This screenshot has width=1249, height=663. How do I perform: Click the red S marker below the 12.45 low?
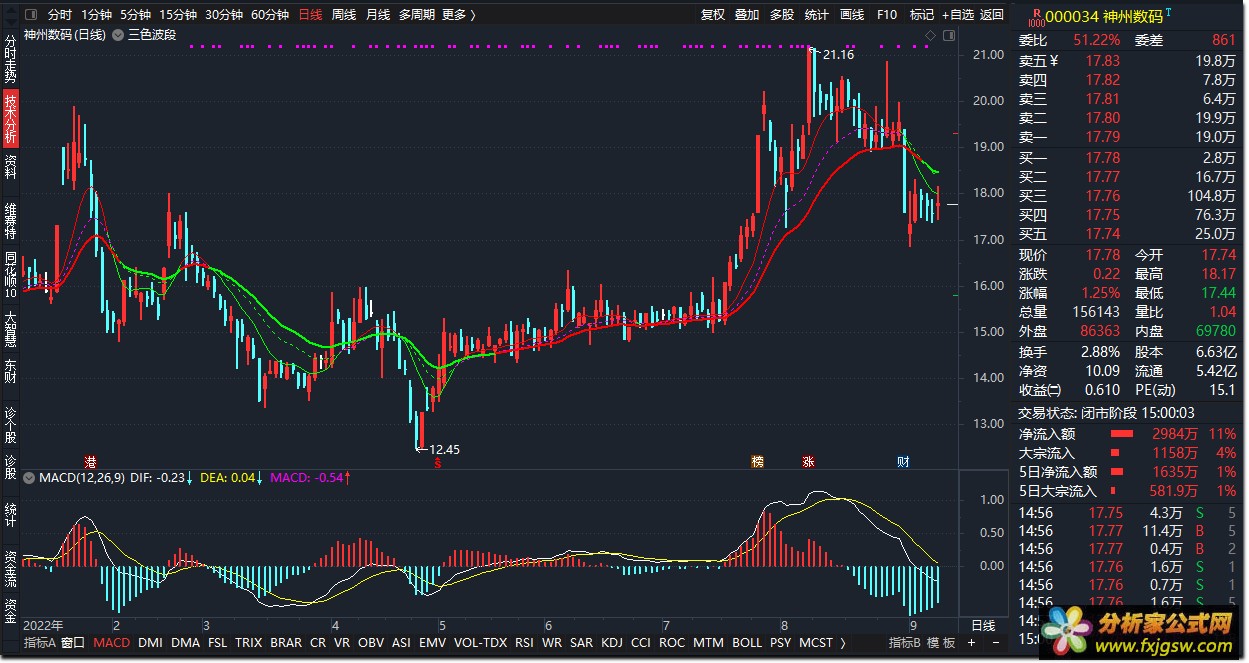[x=437, y=463]
